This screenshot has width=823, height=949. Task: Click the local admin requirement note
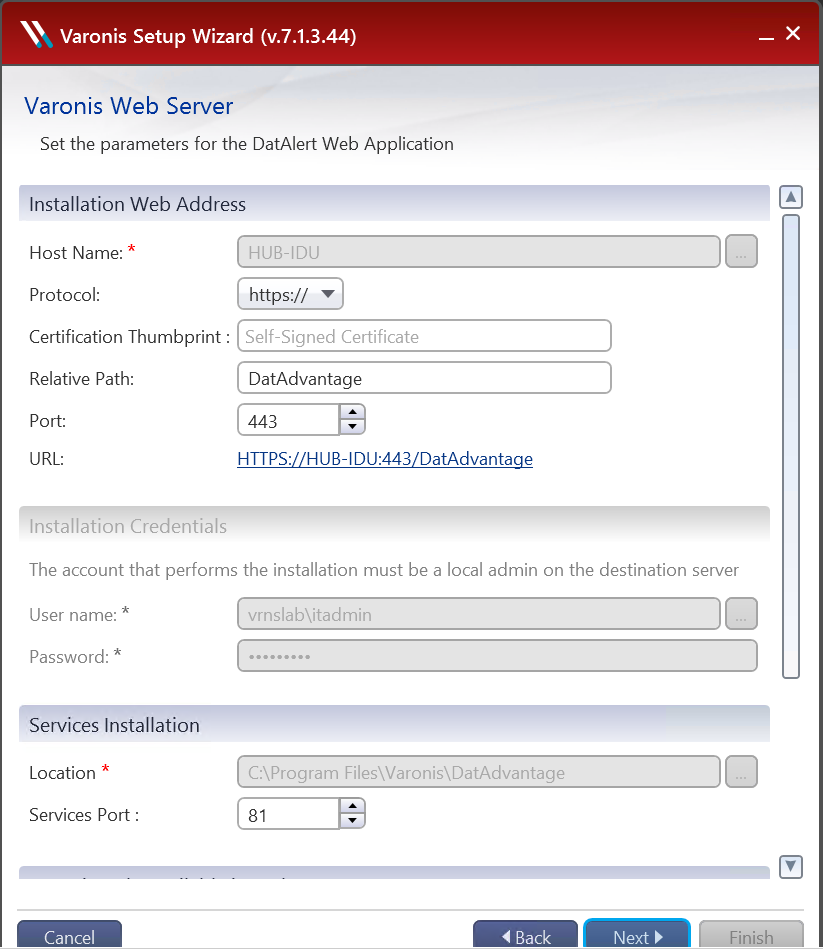[x=384, y=570]
